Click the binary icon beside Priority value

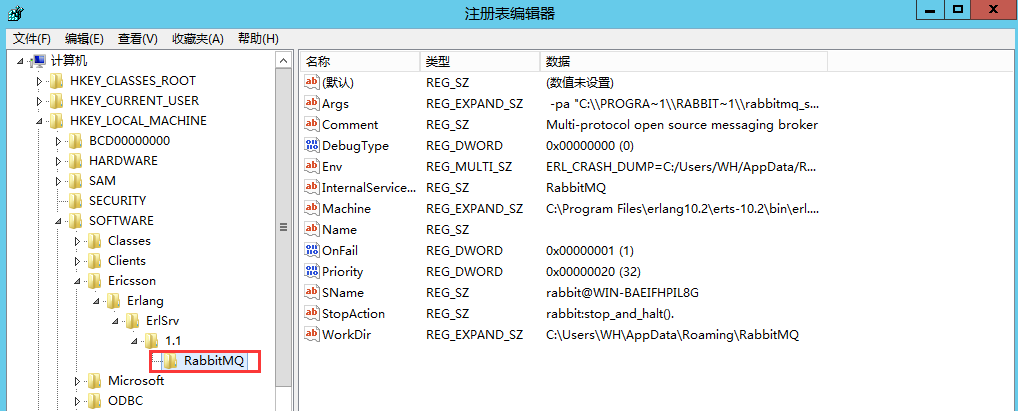click(311, 271)
